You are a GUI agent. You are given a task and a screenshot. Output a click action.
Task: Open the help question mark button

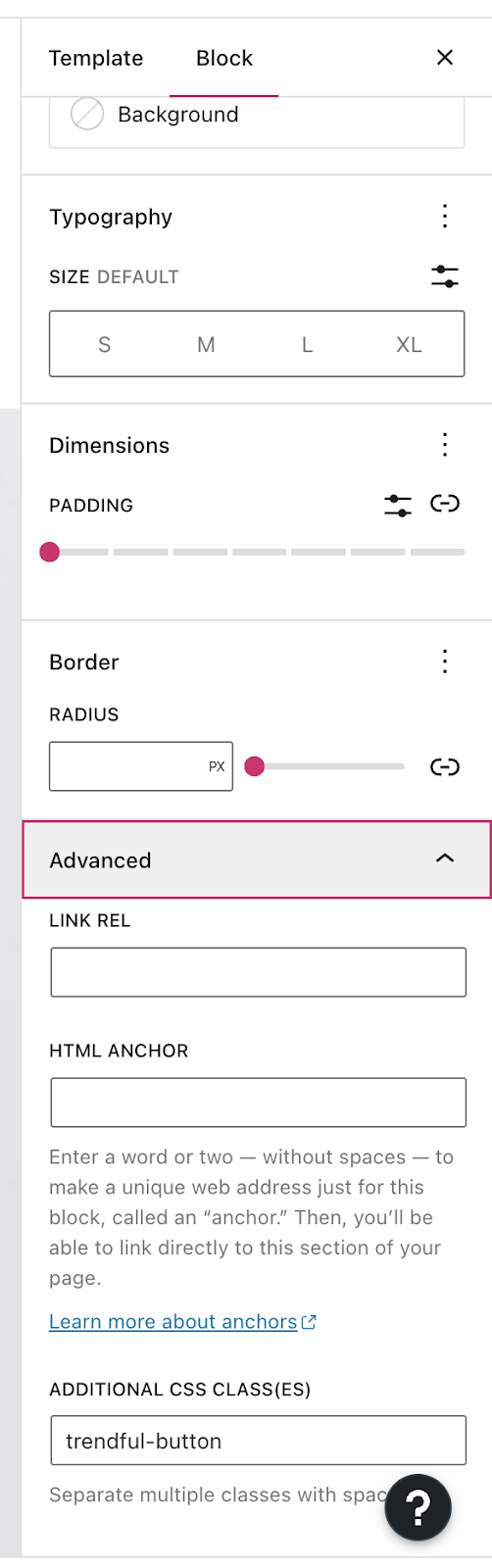[418, 1506]
